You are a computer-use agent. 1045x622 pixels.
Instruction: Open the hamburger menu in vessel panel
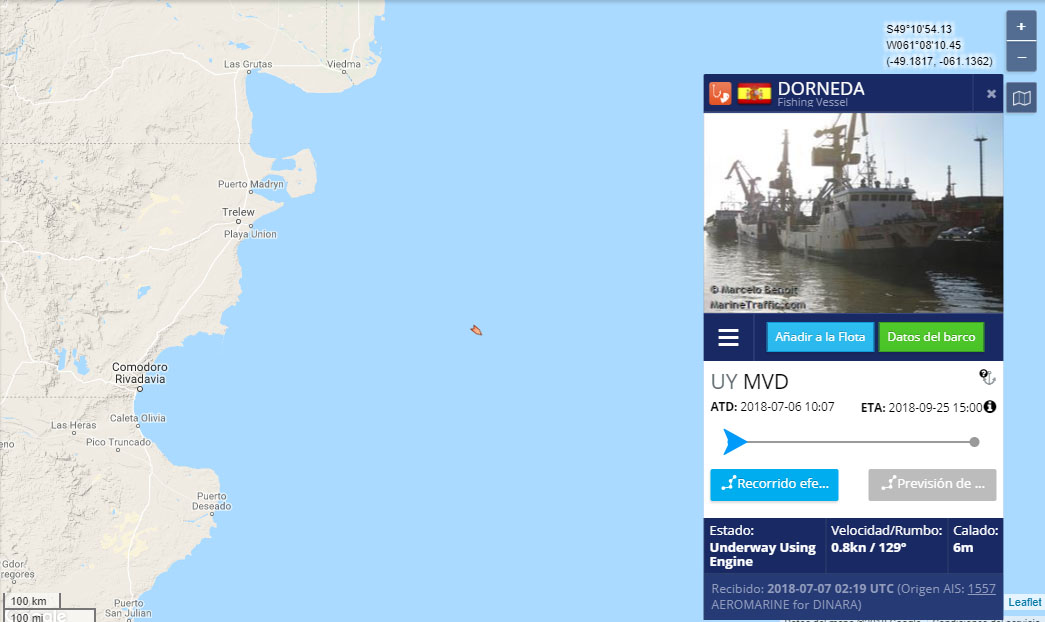tap(728, 337)
